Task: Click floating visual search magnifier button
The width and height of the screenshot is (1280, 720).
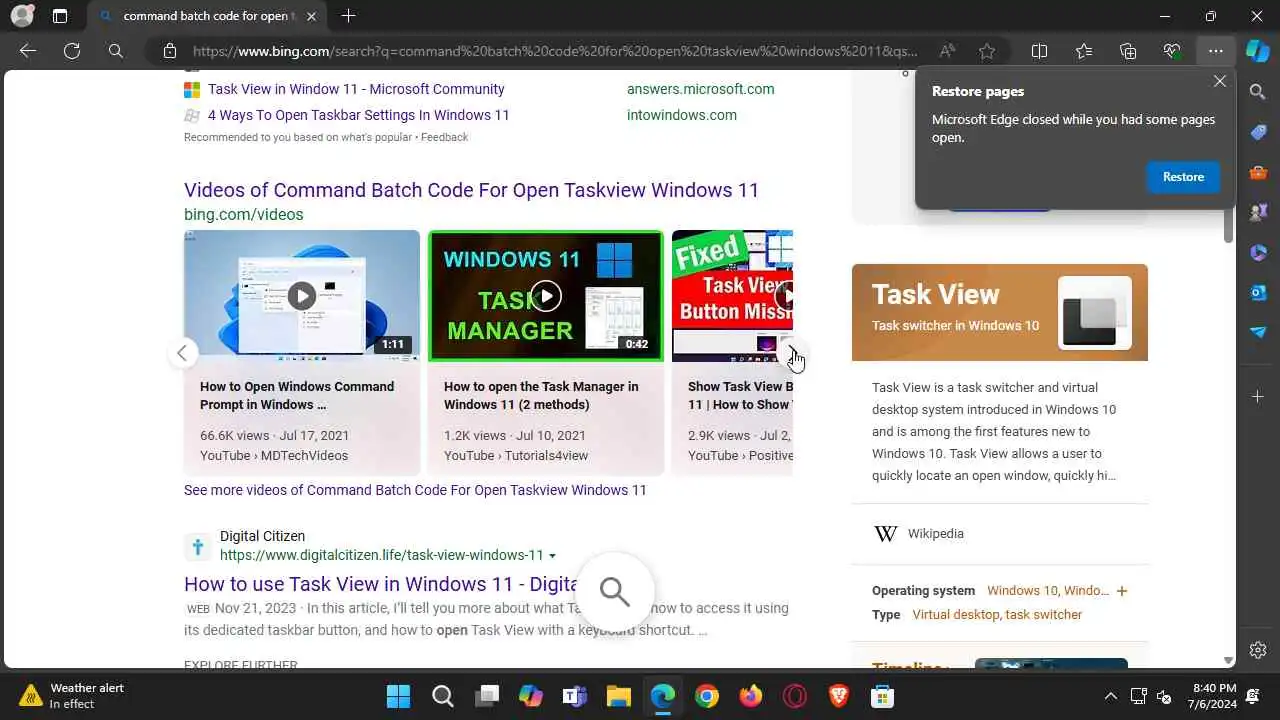Action: pos(614,592)
